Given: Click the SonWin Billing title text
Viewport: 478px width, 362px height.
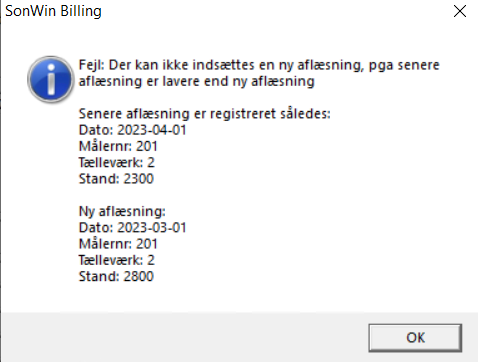Looking at the screenshot, I should [x=53, y=11].
